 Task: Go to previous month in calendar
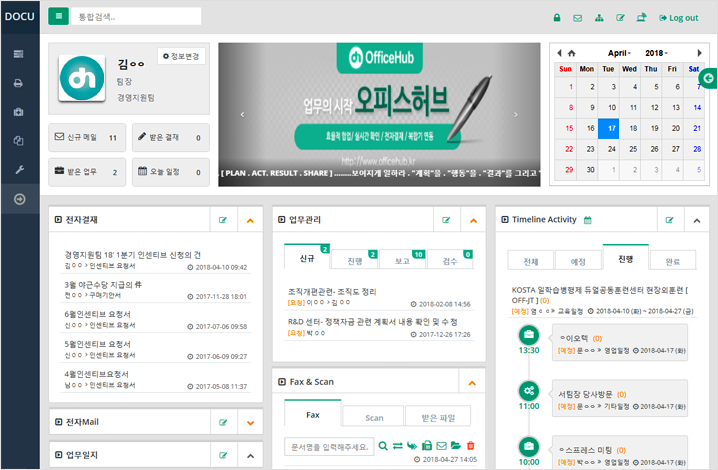pyautogui.click(x=559, y=53)
